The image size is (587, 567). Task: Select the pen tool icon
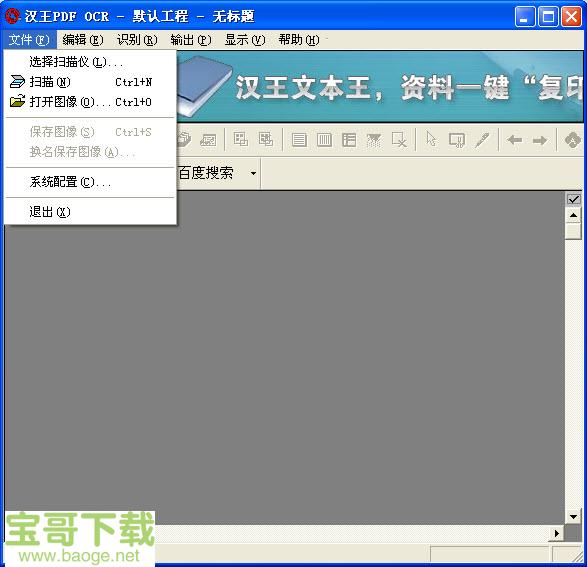point(482,140)
